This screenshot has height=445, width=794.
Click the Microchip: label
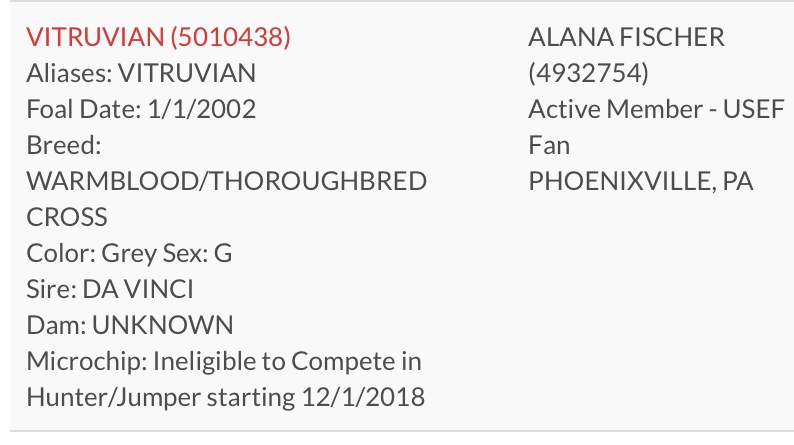tap(87, 361)
